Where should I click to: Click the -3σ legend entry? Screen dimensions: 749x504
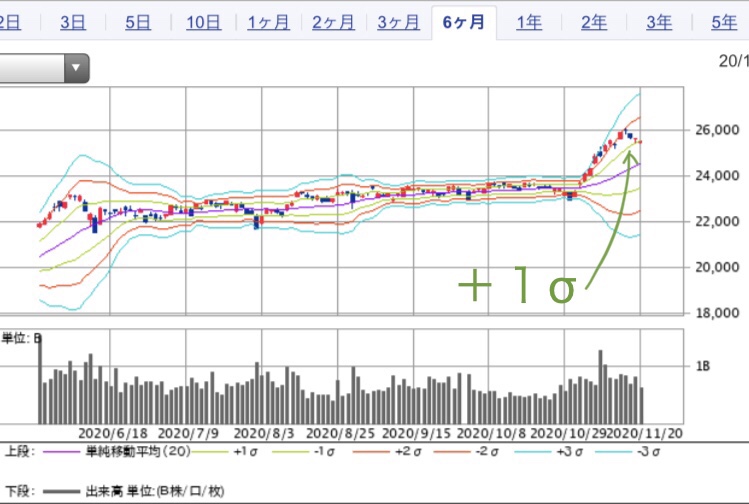[649, 451]
